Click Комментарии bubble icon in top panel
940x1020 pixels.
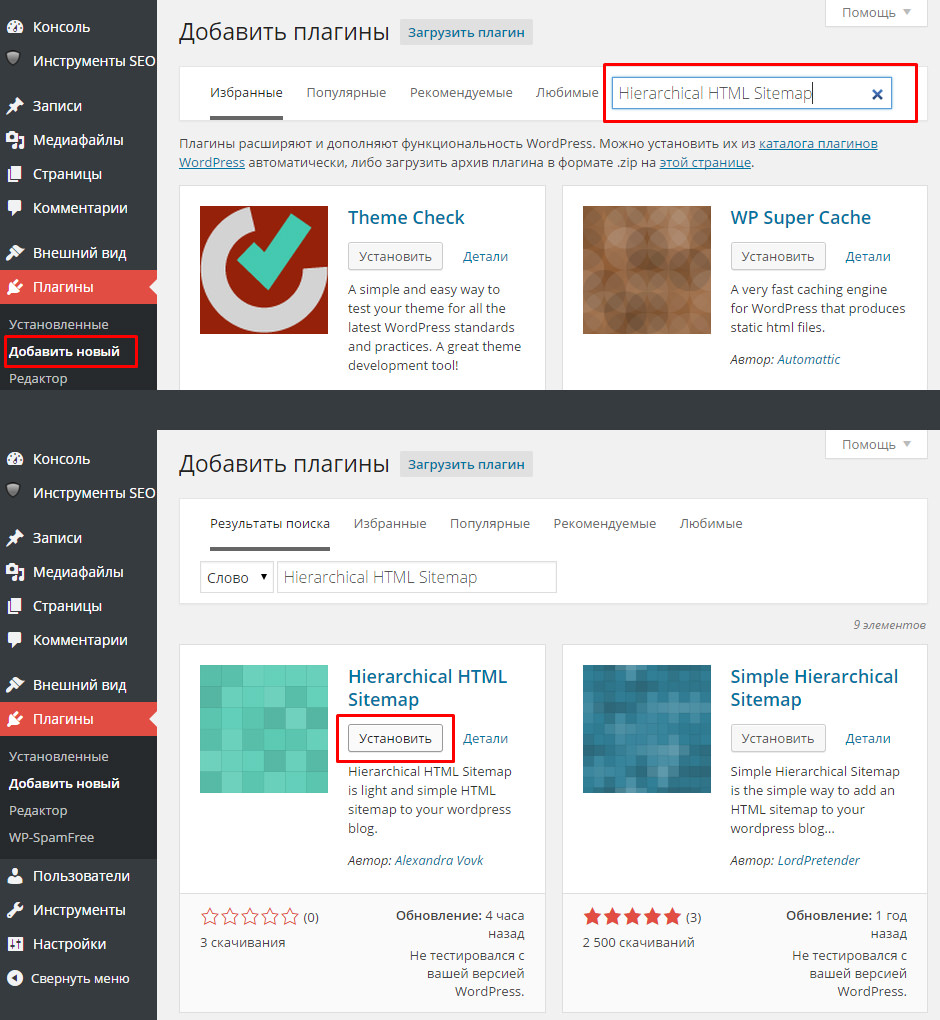pos(15,208)
